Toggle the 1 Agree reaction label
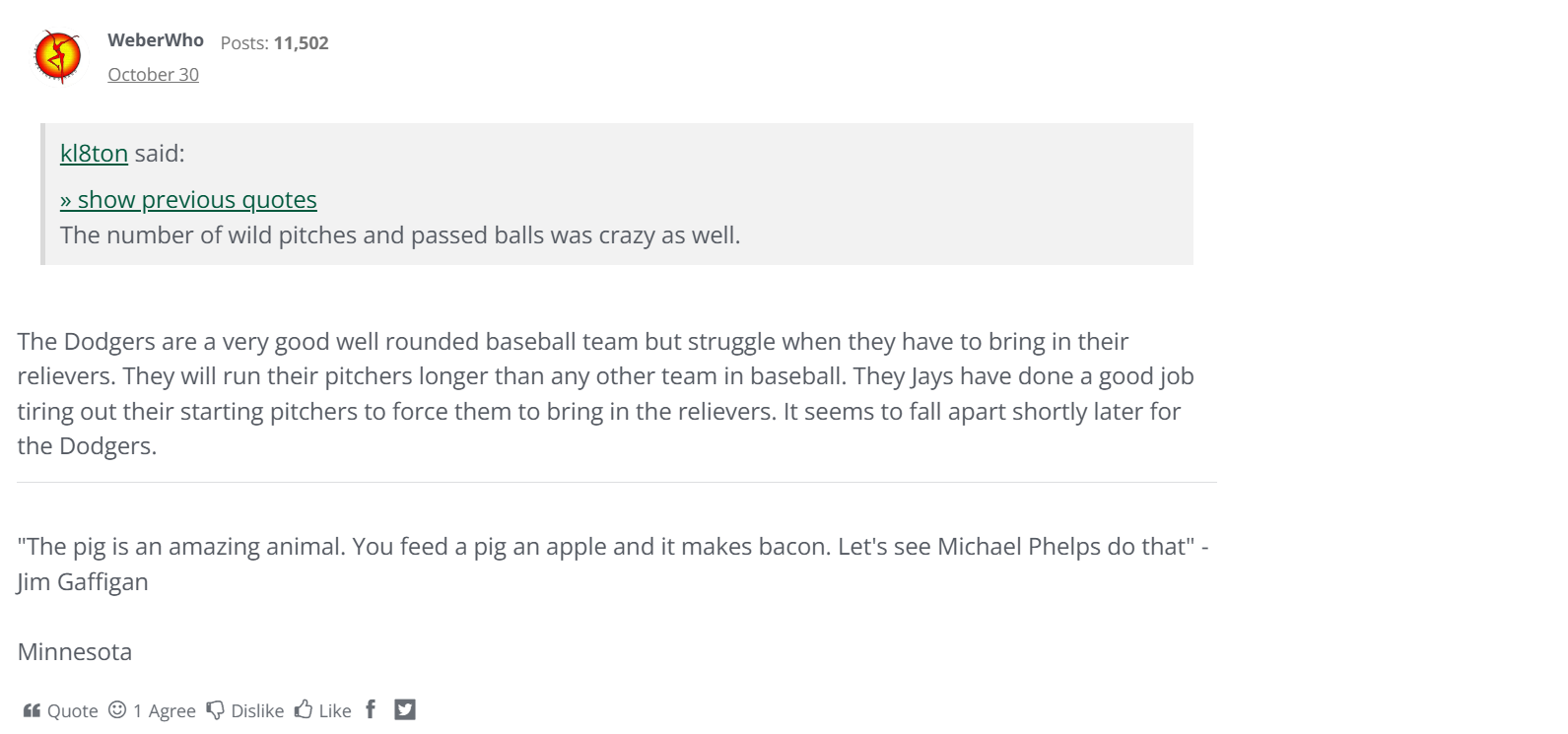Screen dimensions: 1568x734 click(165, 711)
